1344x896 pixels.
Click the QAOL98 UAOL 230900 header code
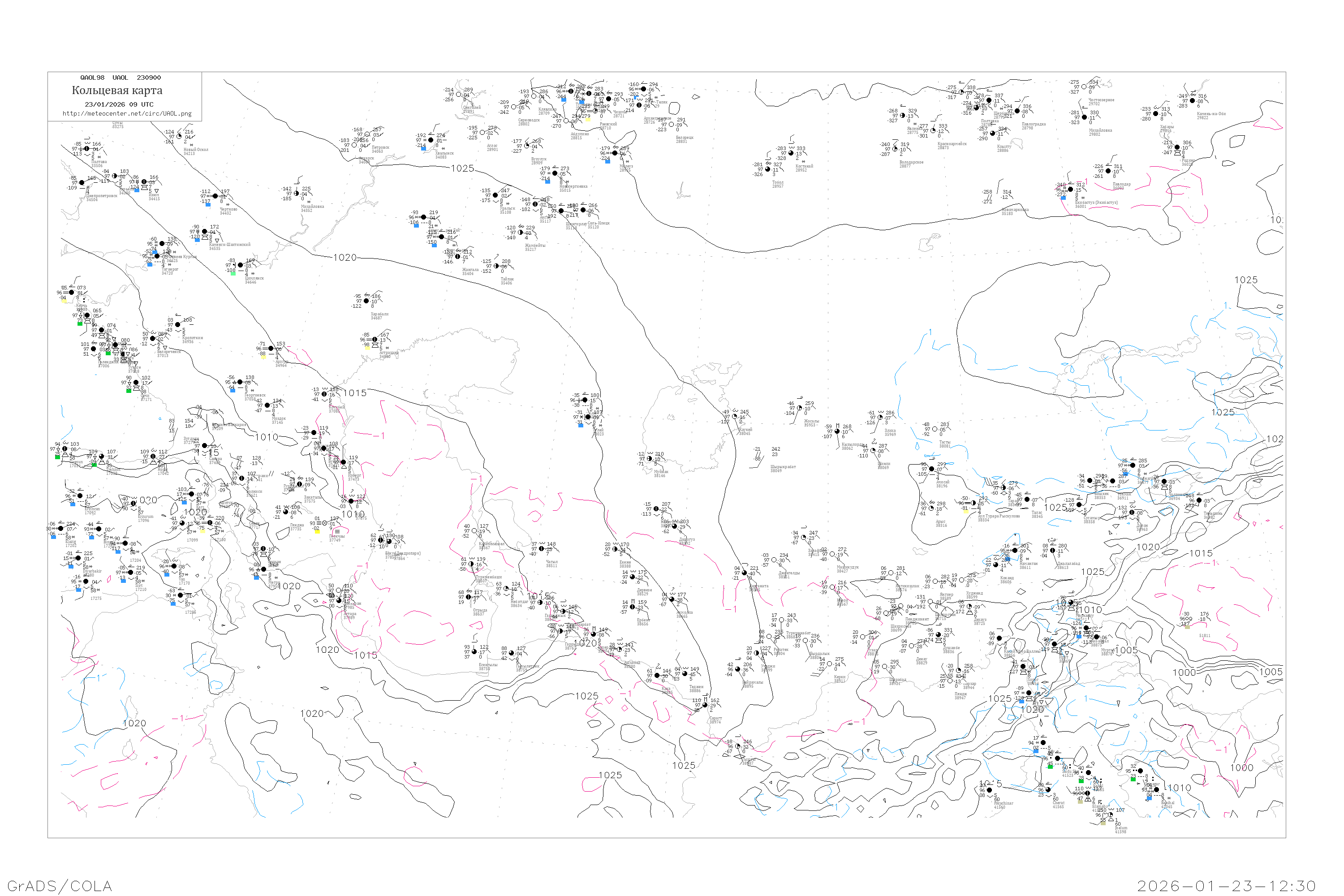tap(121, 78)
